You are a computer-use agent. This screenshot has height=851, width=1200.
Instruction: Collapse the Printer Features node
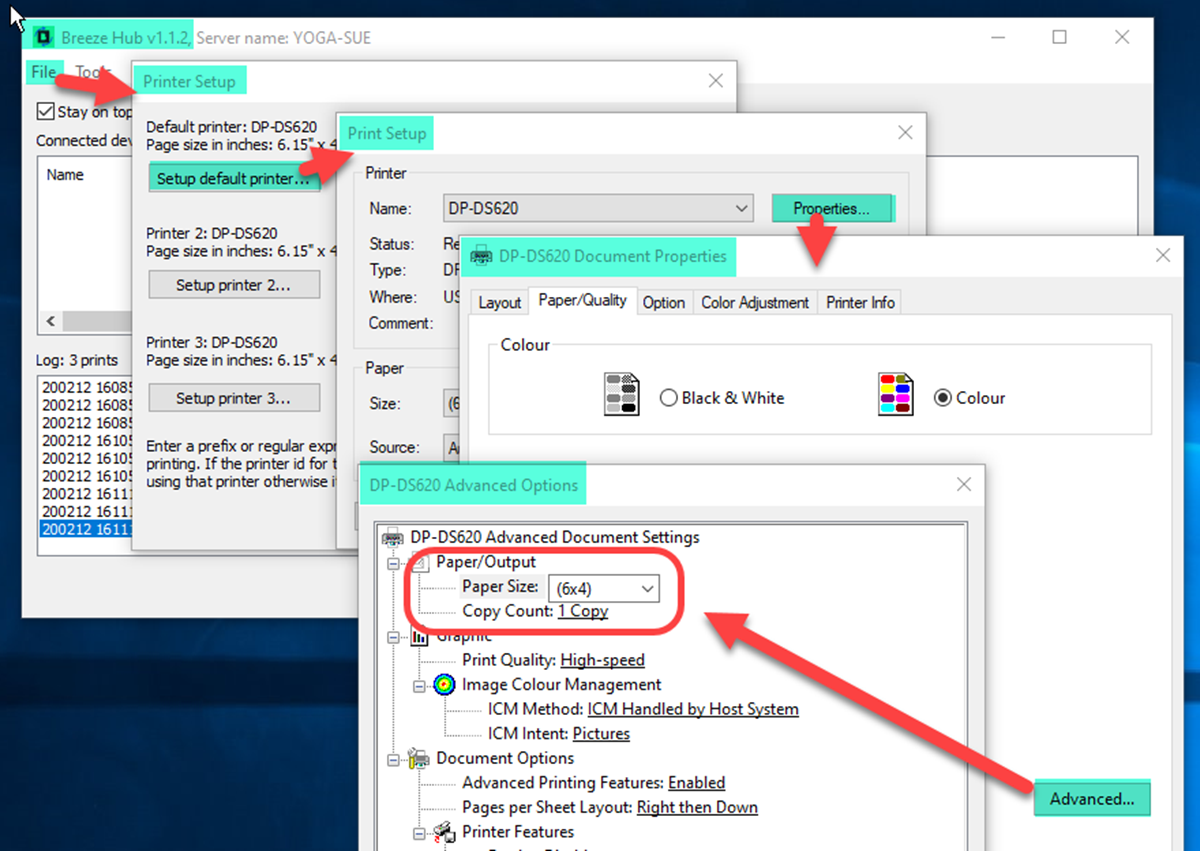click(419, 833)
